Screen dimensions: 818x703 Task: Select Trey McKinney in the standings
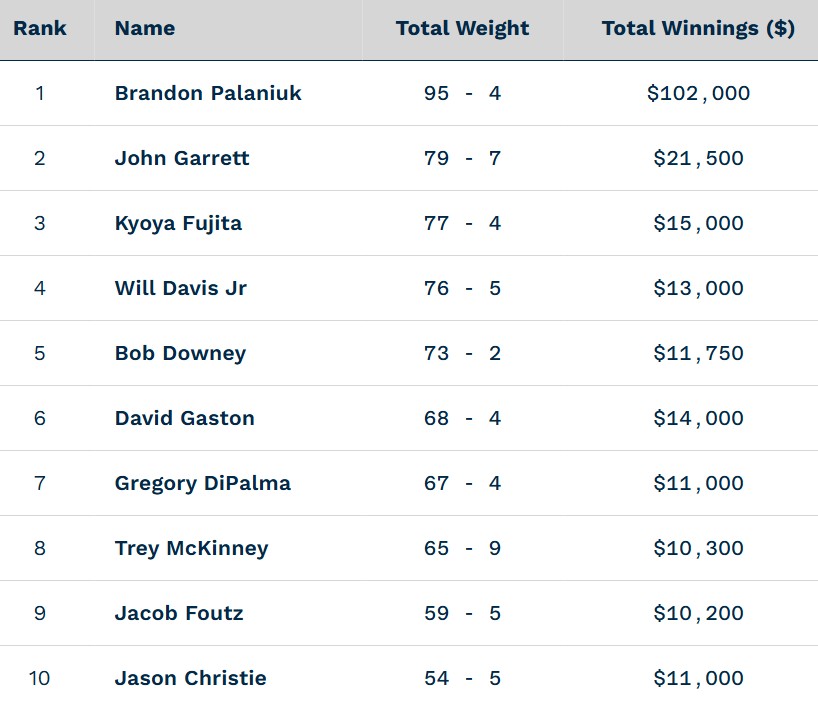(x=192, y=548)
